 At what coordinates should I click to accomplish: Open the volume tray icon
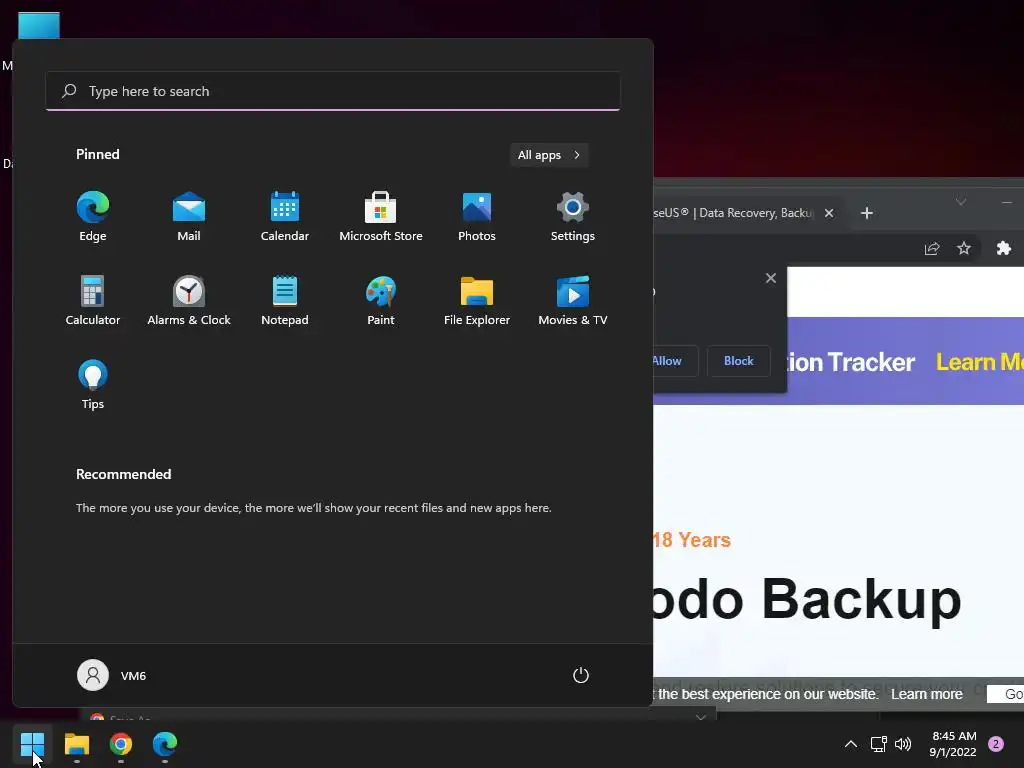pyautogui.click(x=903, y=744)
